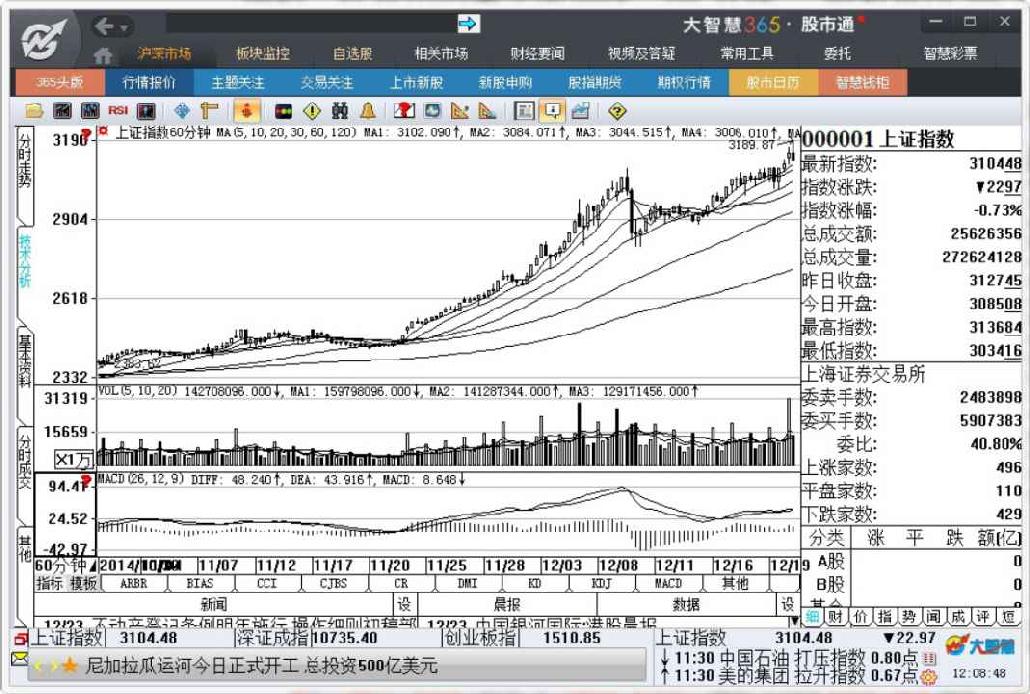The height and width of the screenshot is (694, 1030).
Task: Open the folder icon in the toolbar
Action: [34, 111]
